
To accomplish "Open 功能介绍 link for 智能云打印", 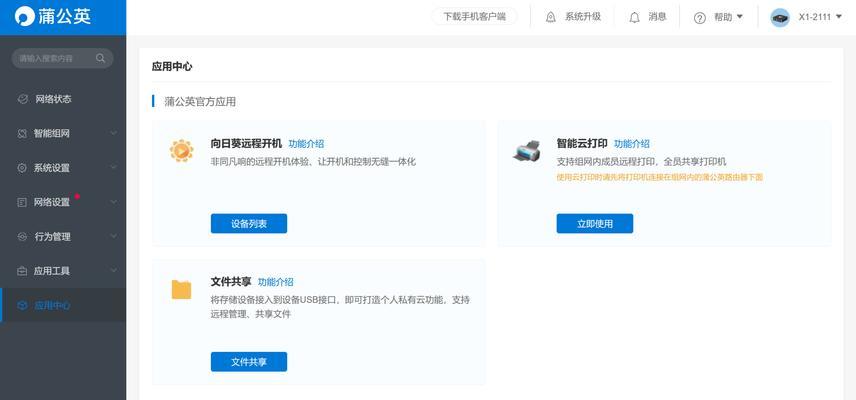I will click(632, 144).
